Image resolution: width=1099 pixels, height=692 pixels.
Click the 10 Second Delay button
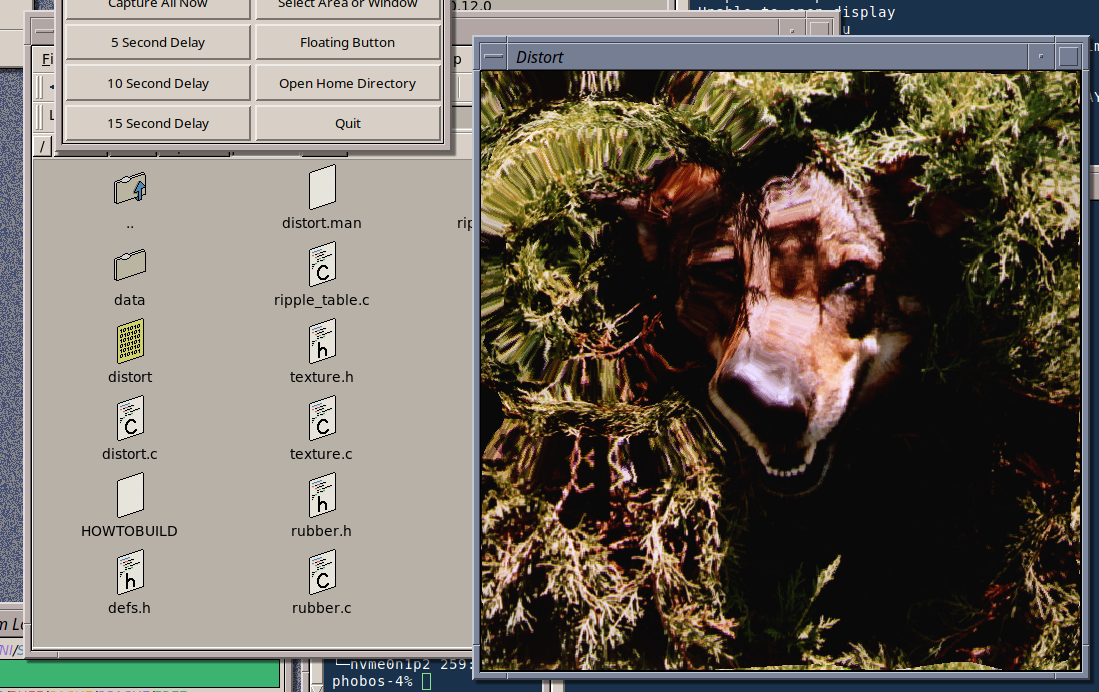(x=158, y=83)
